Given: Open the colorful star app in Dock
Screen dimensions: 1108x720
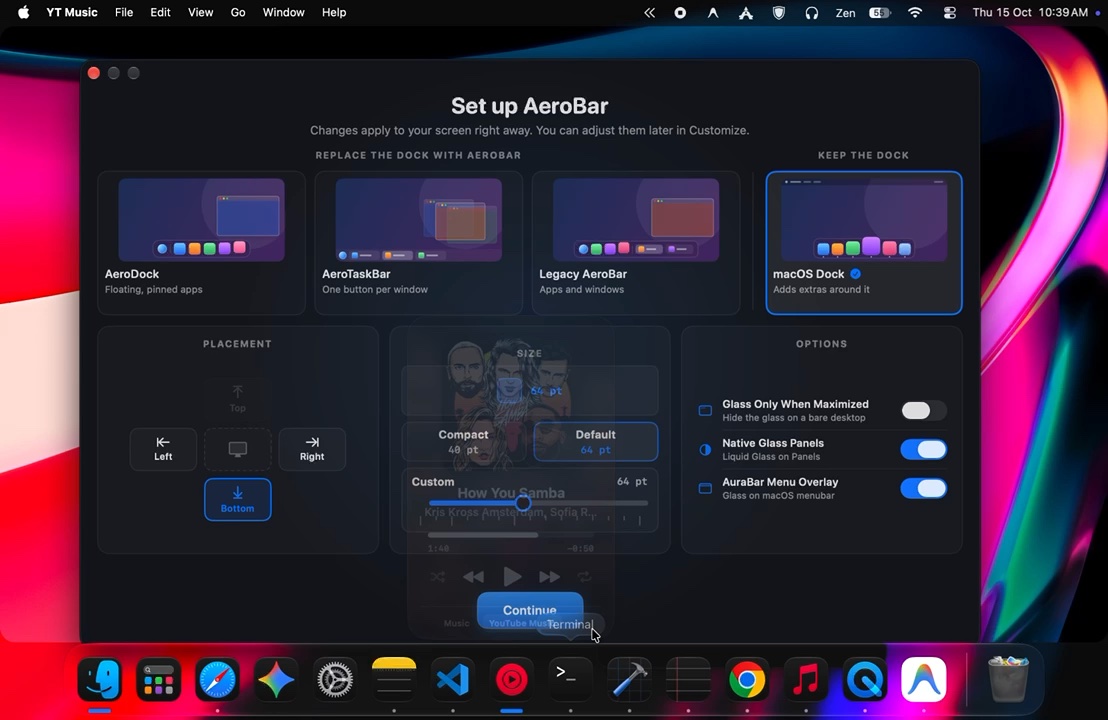Looking at the screenshot, I should [x=276, y=680].
